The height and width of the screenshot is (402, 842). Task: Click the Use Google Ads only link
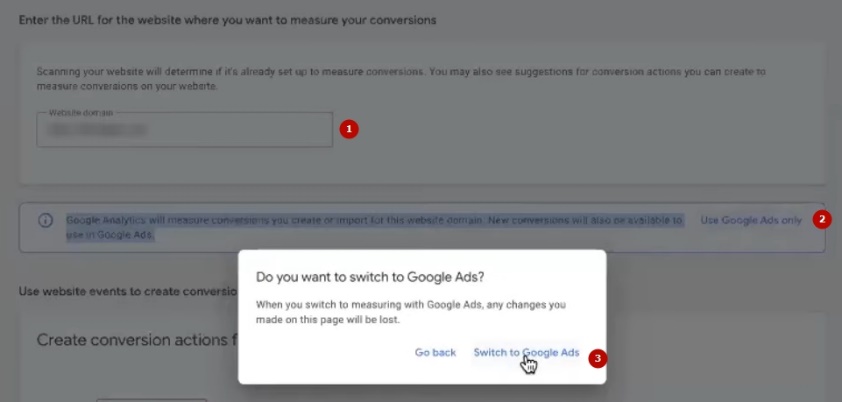(x=751, y=220)
